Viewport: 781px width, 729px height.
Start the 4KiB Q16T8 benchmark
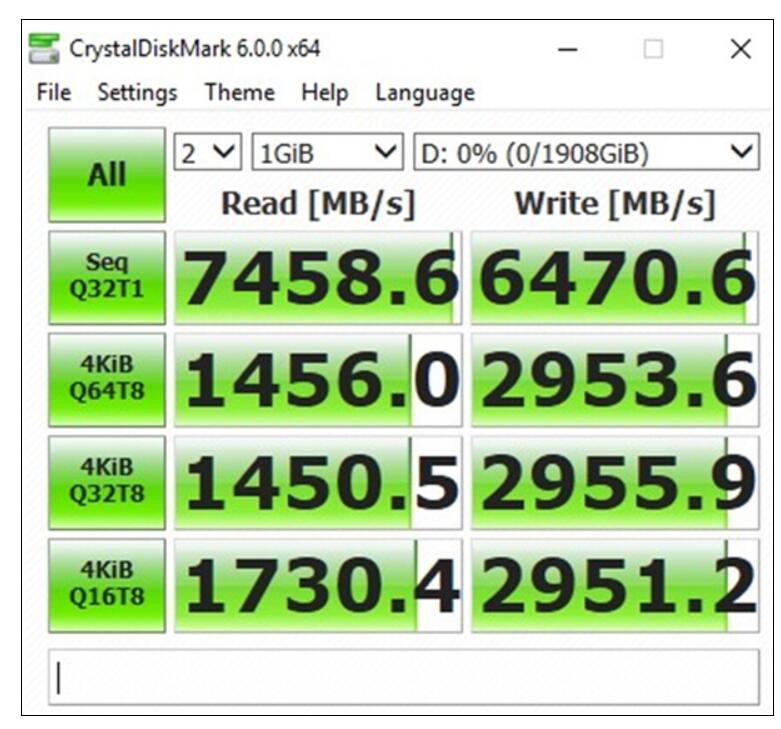click(x=107, y=586)
